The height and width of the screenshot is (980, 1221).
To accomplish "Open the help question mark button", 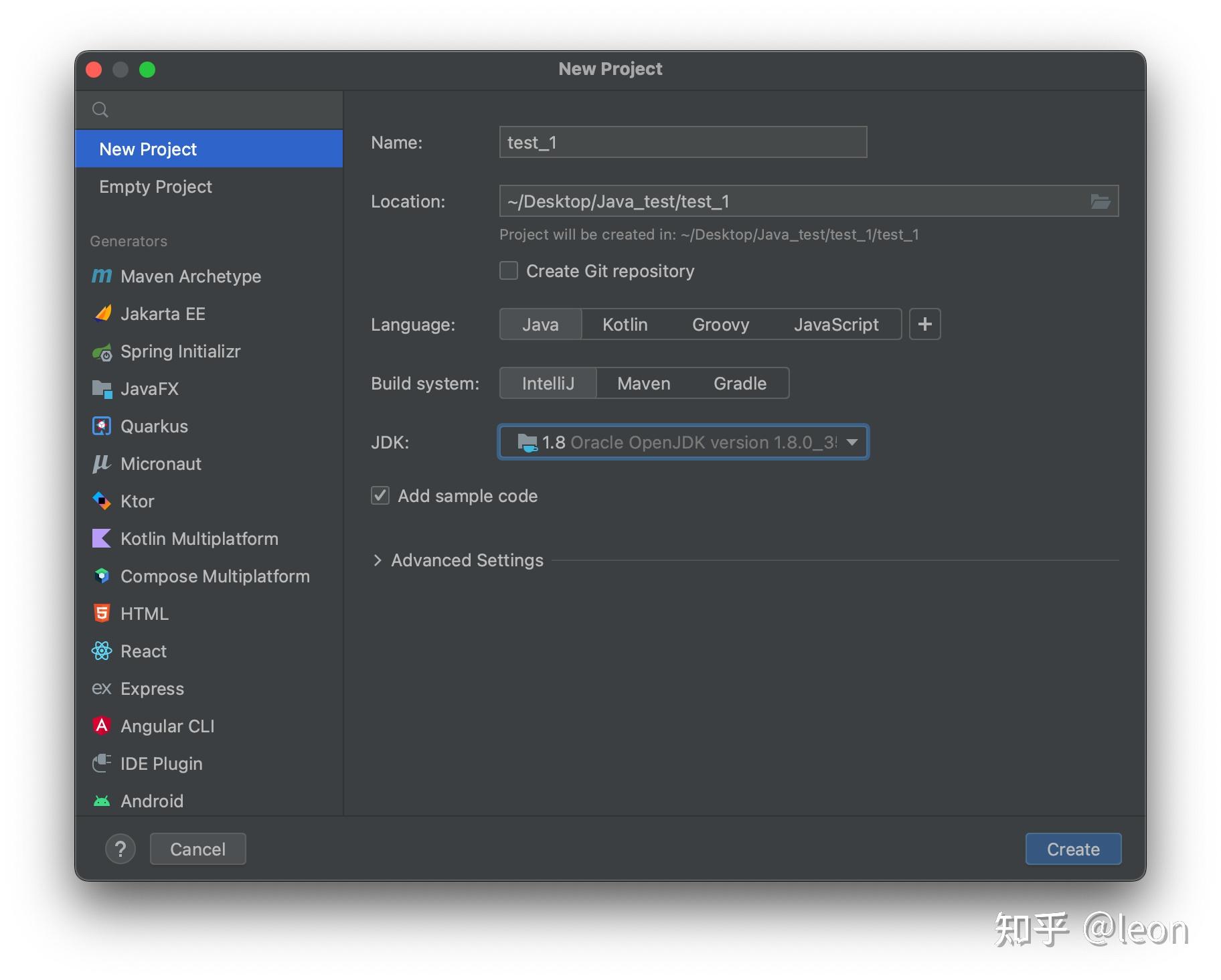I will click(x=120, y=849).
